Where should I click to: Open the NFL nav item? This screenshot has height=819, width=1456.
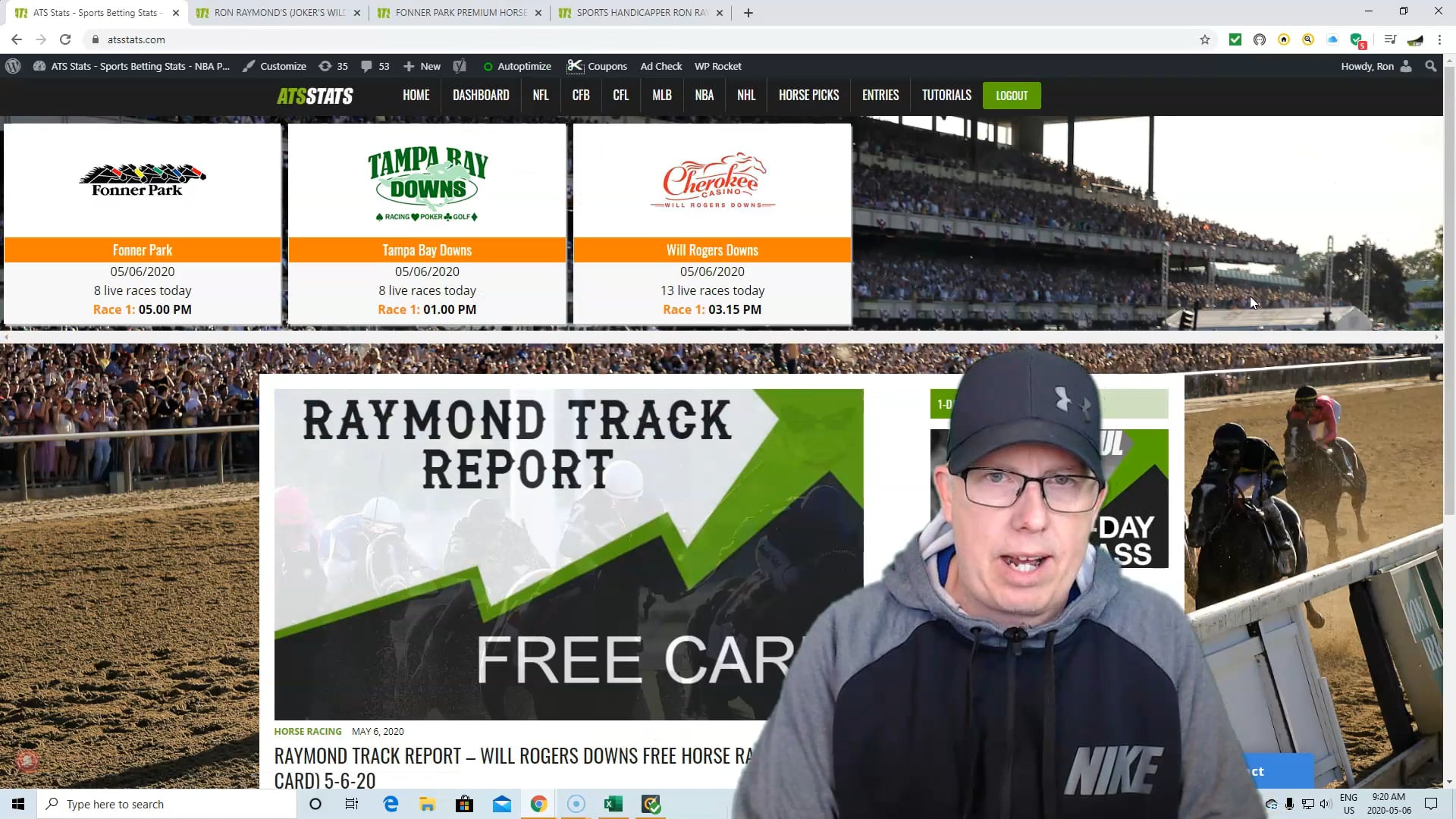click(540, 95)
